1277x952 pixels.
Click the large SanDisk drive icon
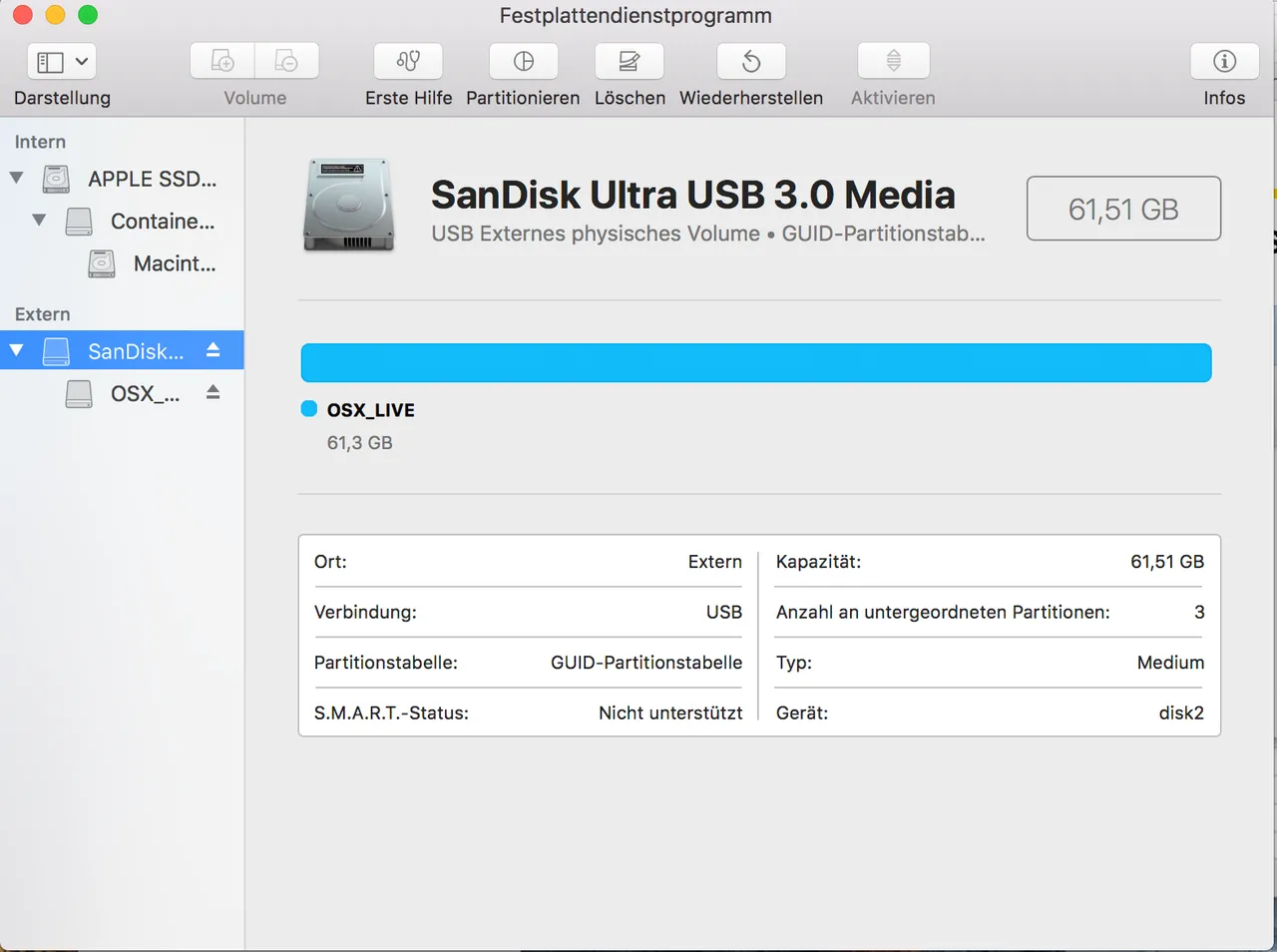pos(348,205)
